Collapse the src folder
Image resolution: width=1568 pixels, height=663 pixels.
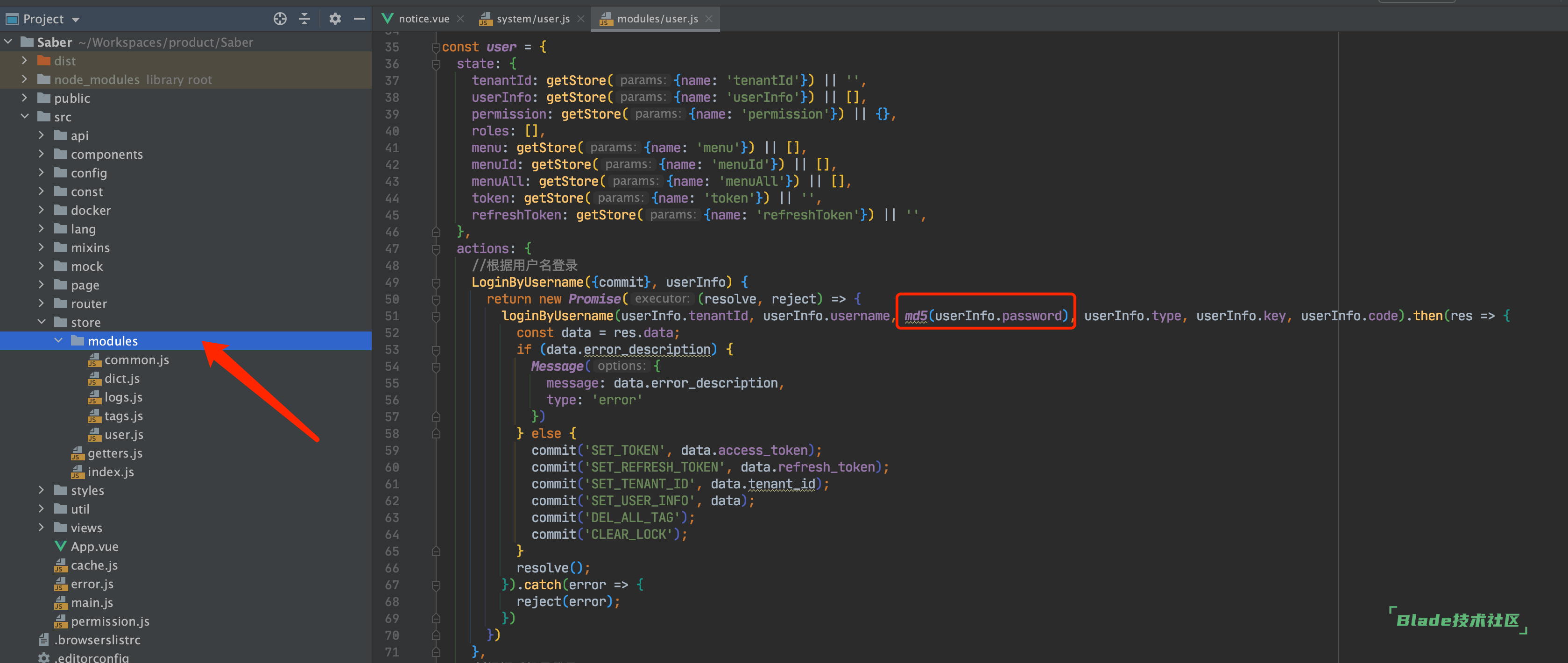pyautogui.click(x=25, y=116)
